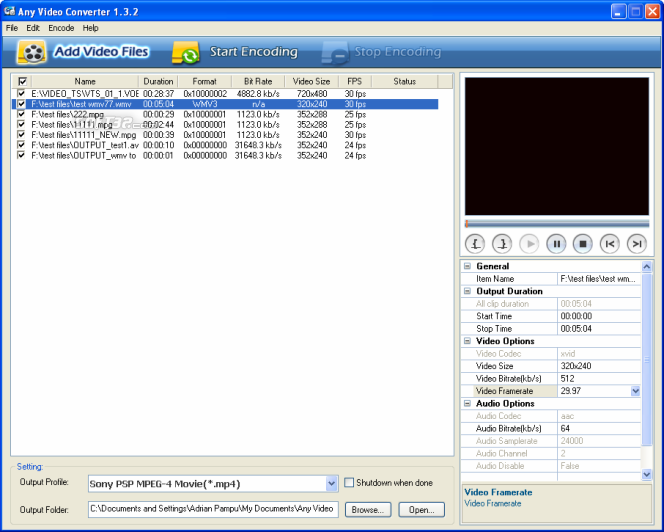
Task: Set the clip end point marker button
Action: coord(502,244)
